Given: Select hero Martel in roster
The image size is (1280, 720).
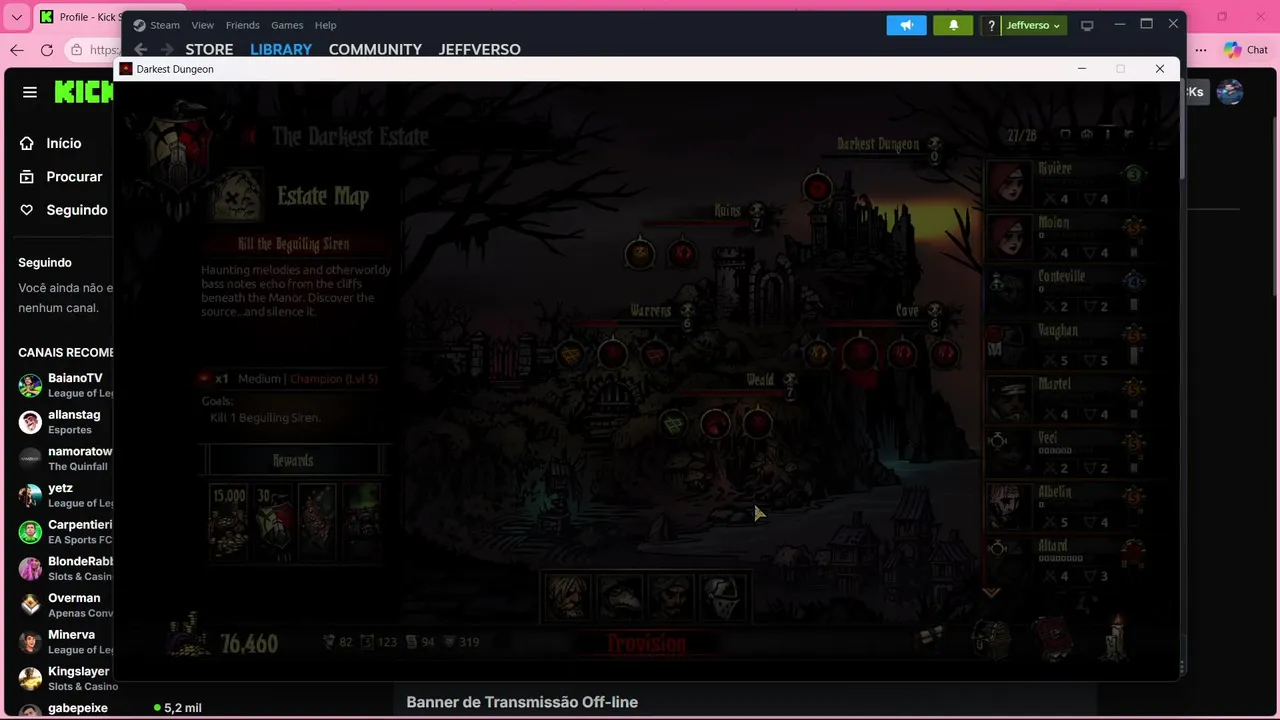Looking at the screenshot, I should [x=1067, y=399].
